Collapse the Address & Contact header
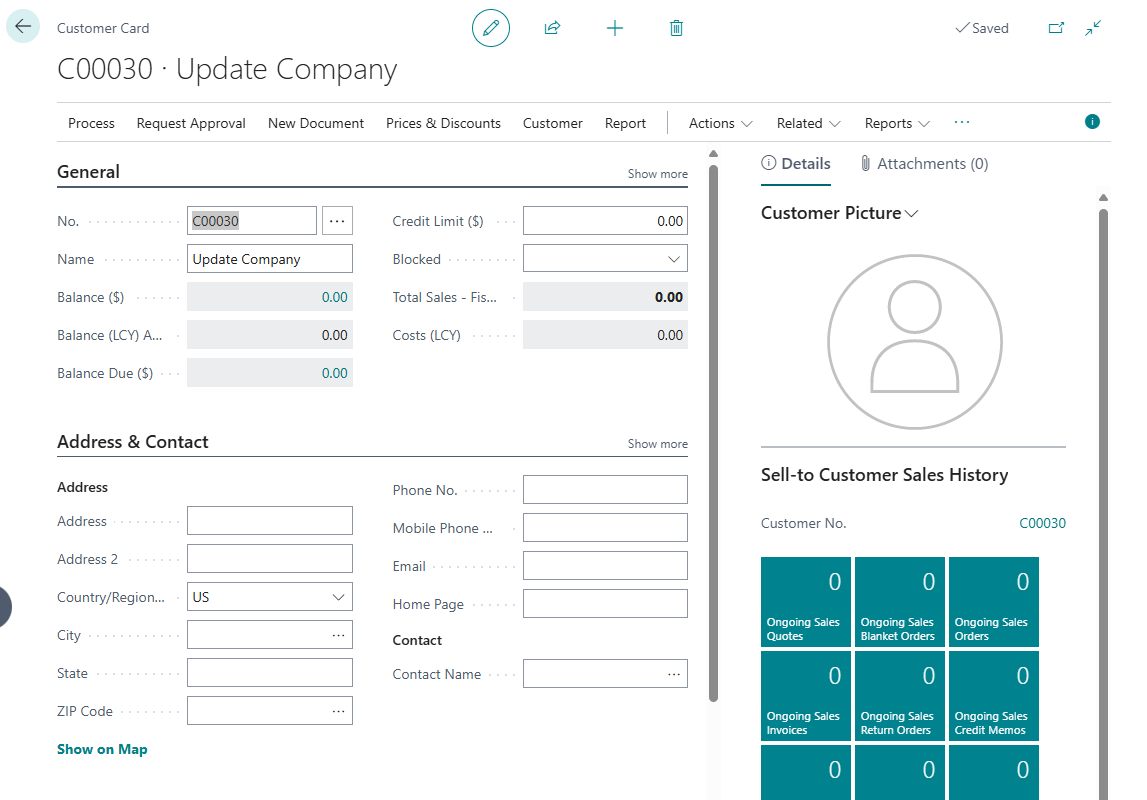This screenshot has height=800, width=1147. coord(132,442)
